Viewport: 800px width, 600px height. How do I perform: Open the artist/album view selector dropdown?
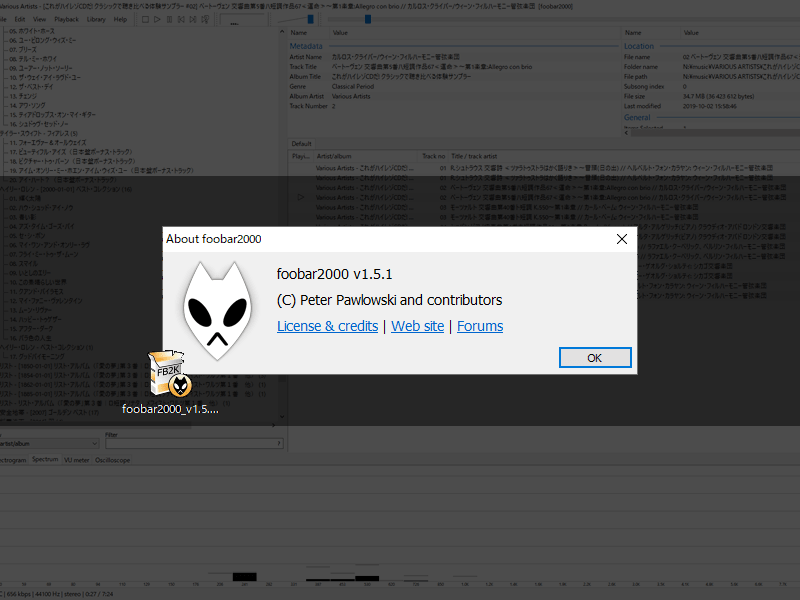tap(95, 443)
